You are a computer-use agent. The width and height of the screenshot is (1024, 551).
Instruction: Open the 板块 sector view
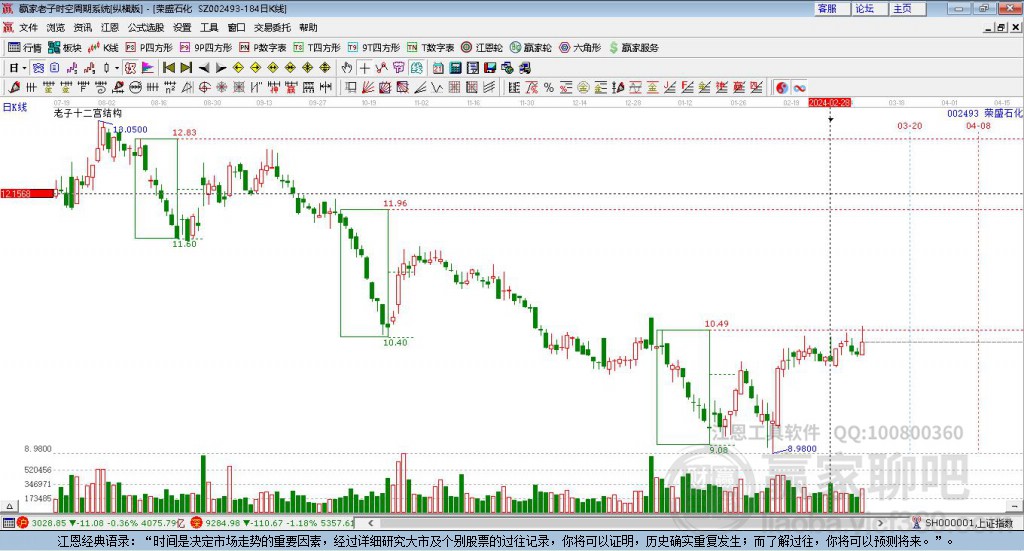coord(65,48)
